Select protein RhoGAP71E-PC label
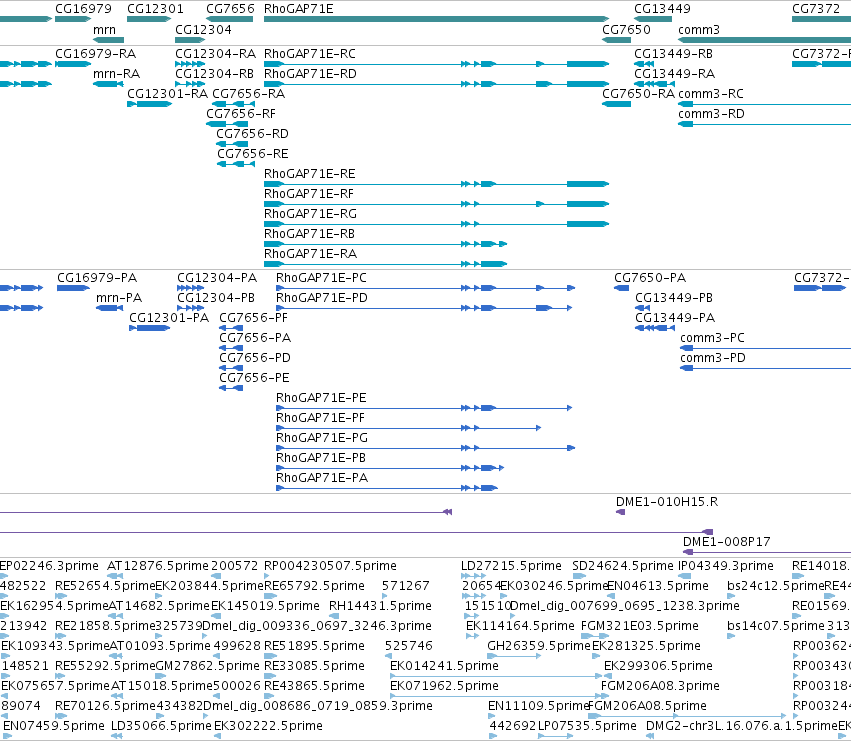The width and height of the screenshot is (851, 741). 321,278
